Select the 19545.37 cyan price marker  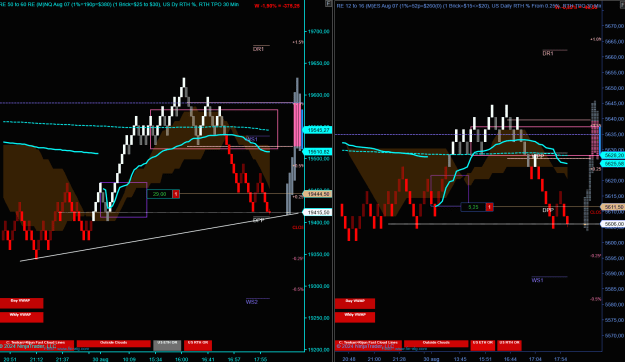[317, 130]
